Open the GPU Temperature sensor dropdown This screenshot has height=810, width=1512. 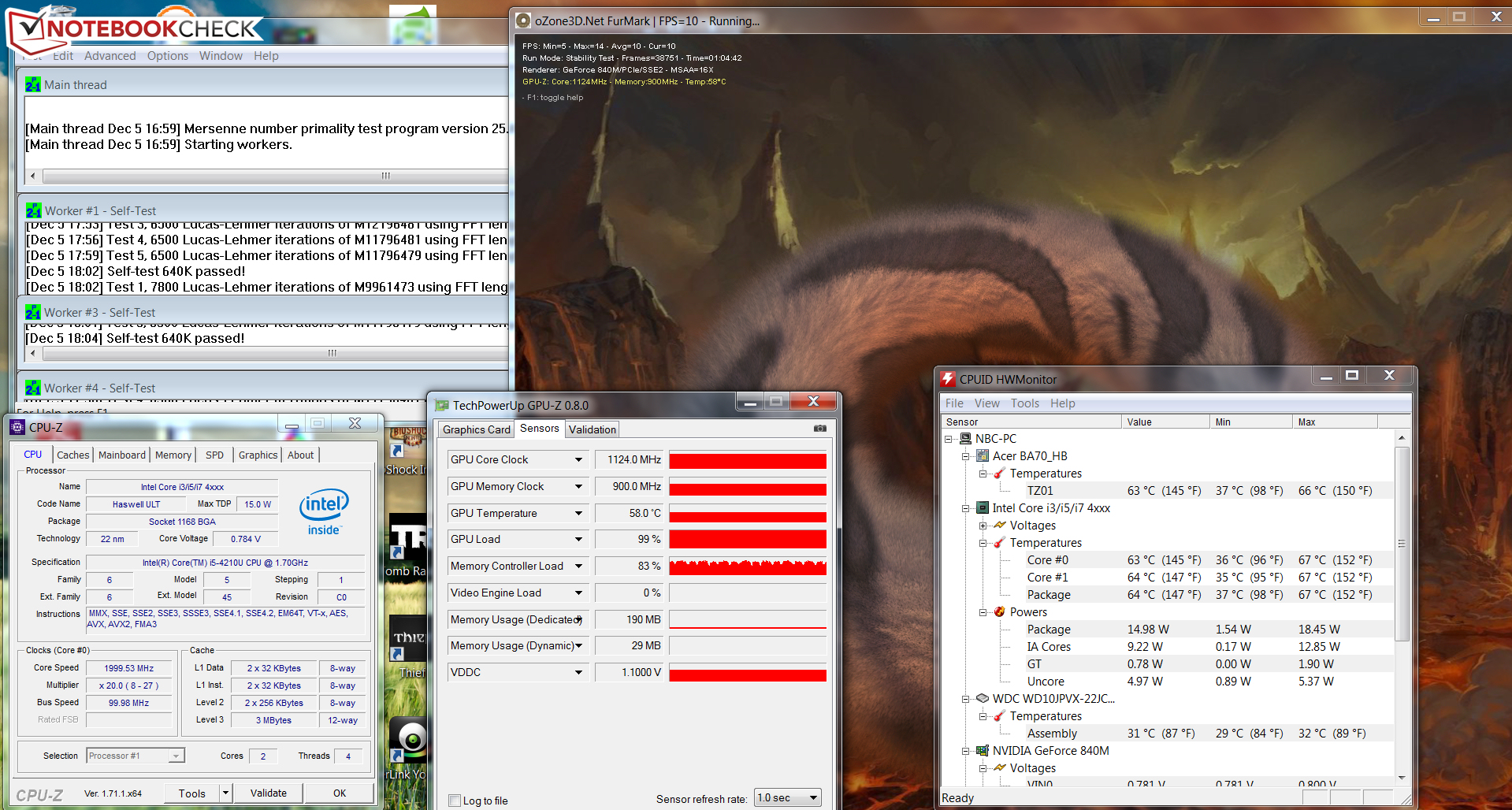click(x=578, y=513)
